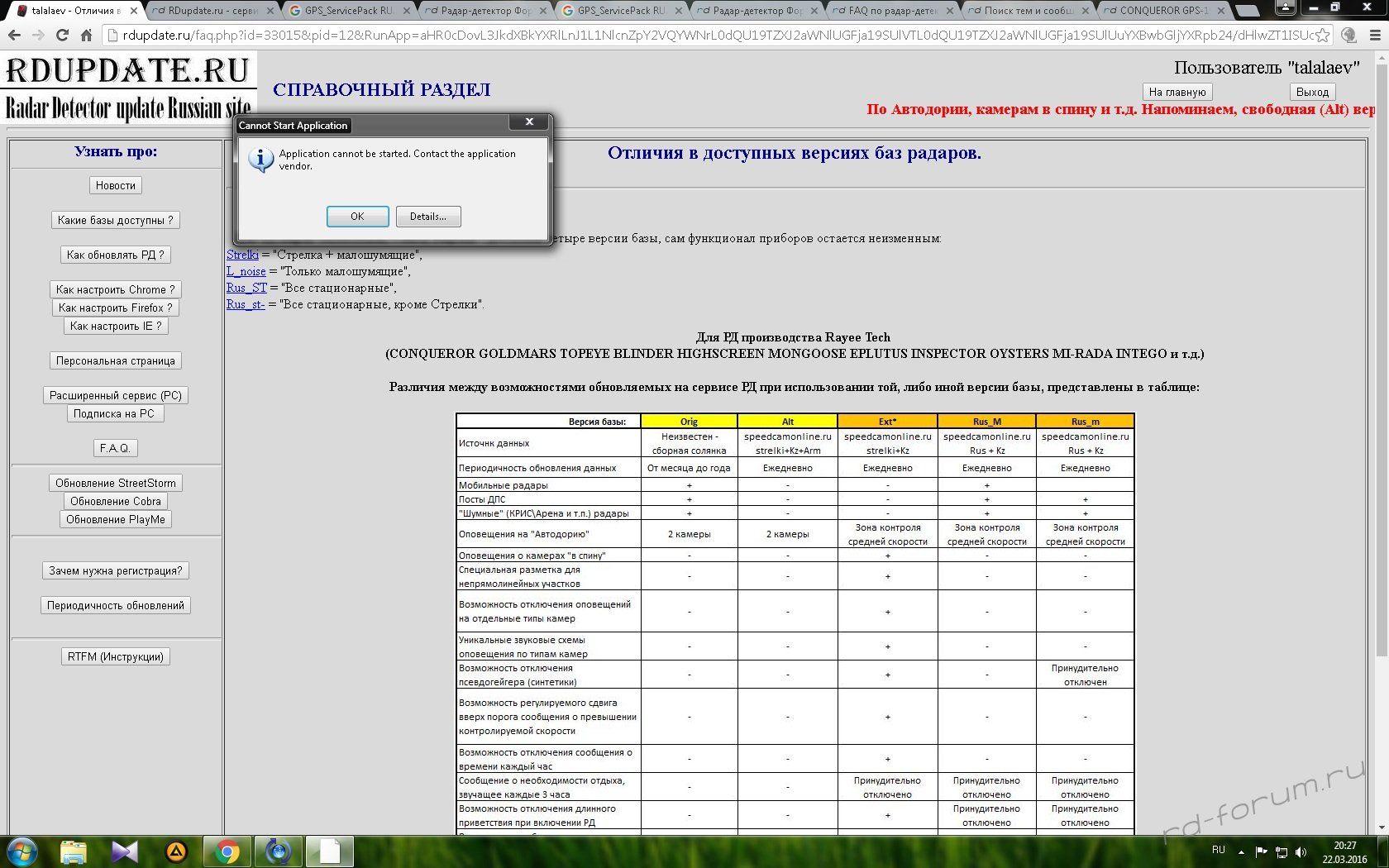
Task: Click the volume speaker tray icon
Action: point(1301,851)
